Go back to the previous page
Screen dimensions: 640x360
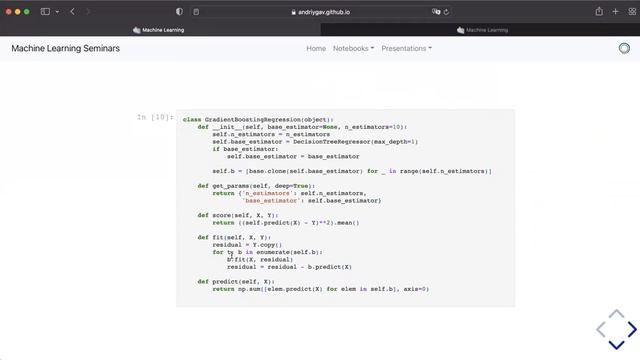[x=72, y=12]
